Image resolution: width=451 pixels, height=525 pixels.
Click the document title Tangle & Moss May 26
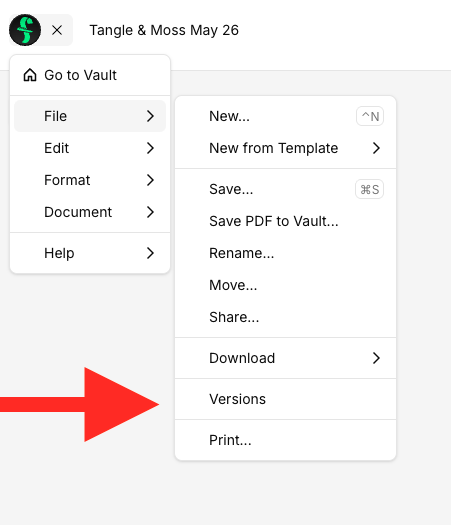coord(164,30)
